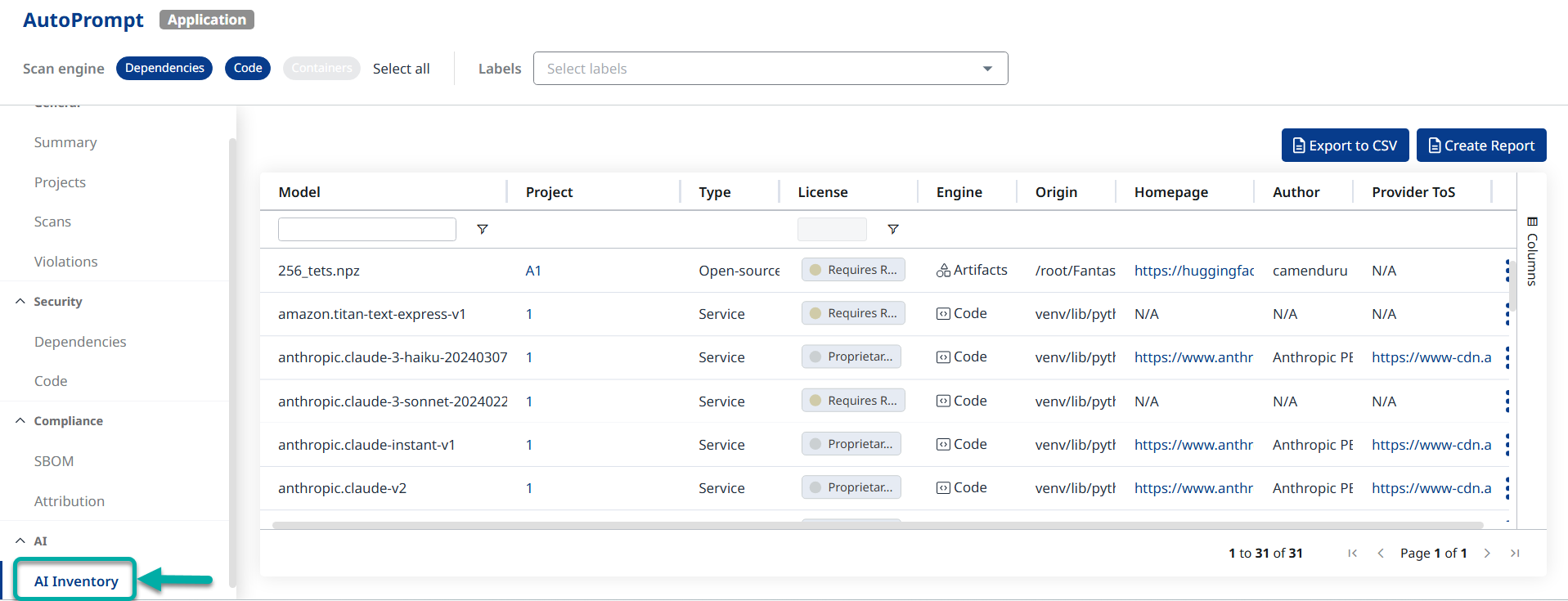This screenshot has width=1568, height=601.
Task: Sort by the Homepage column header
Action: (1171, 192)
